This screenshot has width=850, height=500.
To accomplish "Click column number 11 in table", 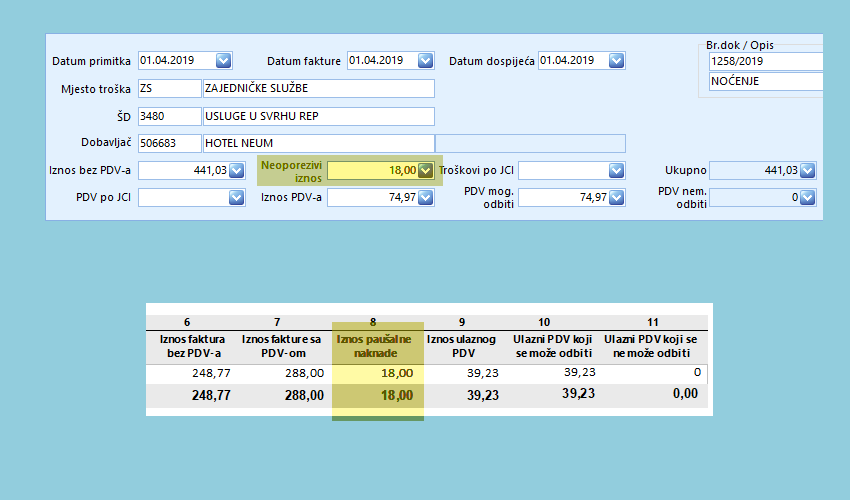I will coord(653,322).
